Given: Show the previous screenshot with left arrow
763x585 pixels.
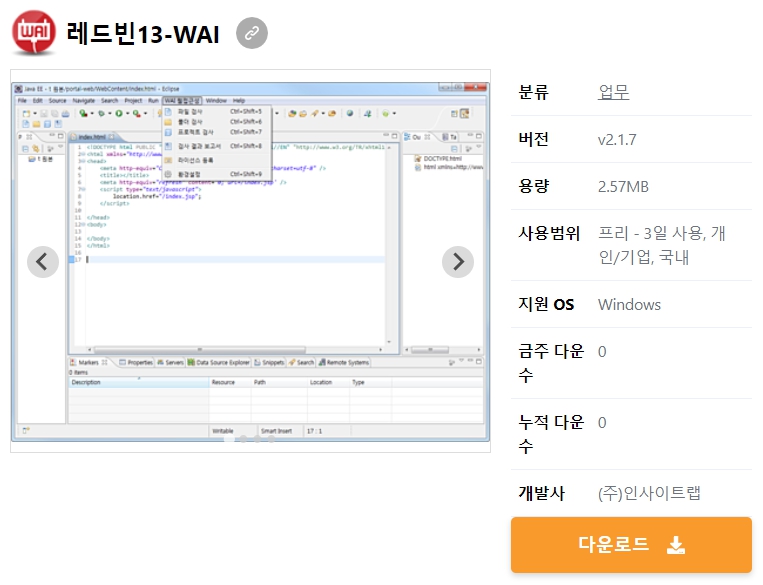Looking at the screenshot, I should coord(43,262).
